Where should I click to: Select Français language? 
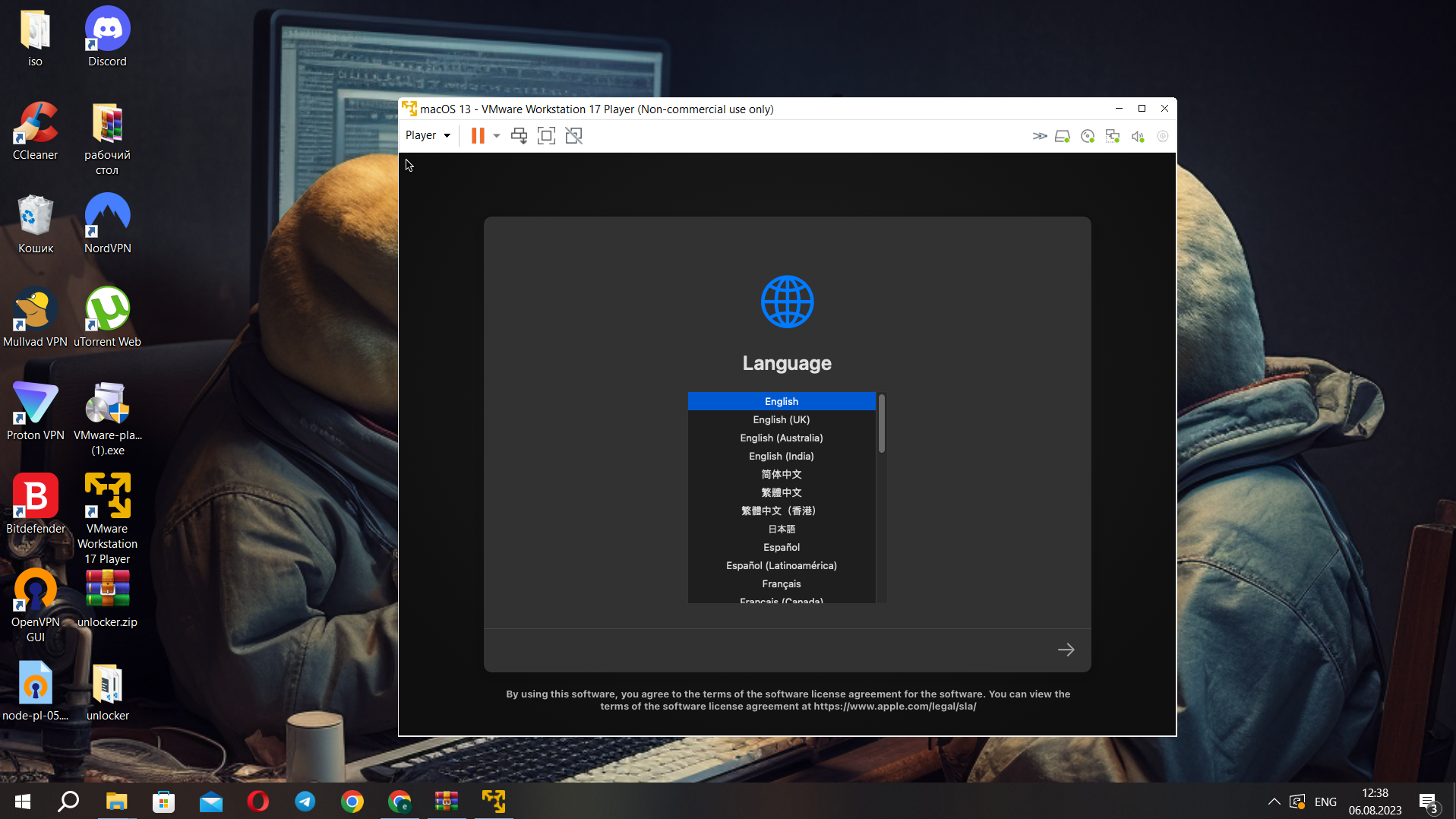782,583
